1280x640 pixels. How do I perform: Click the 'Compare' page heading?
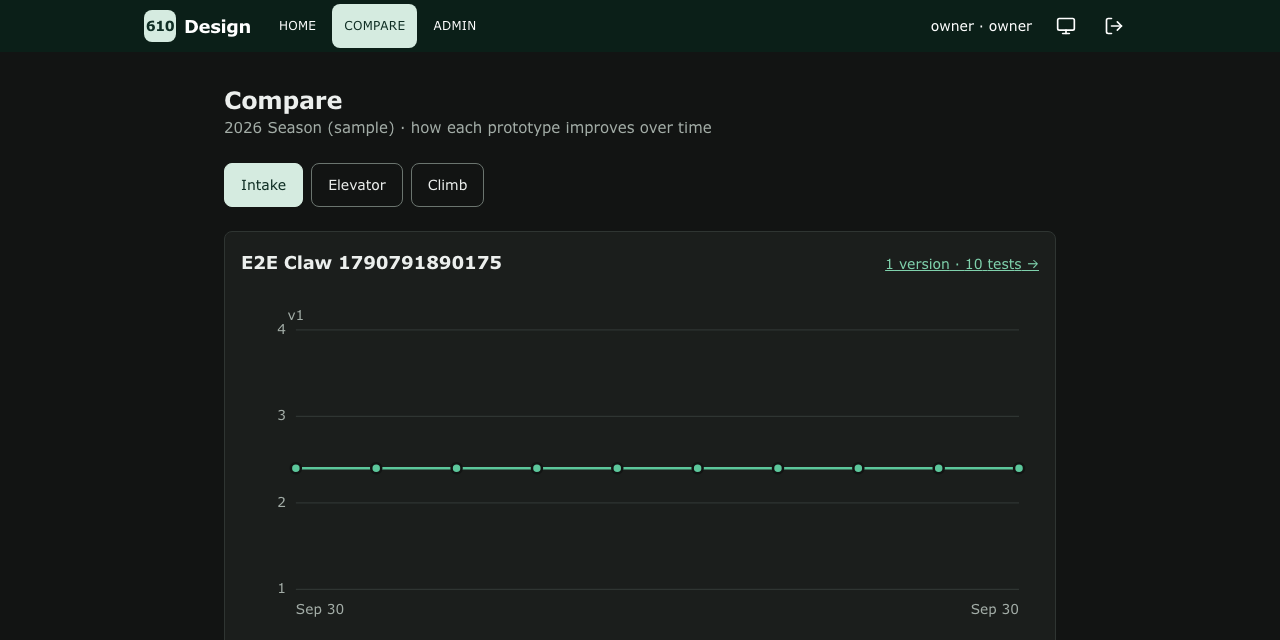[283, 100]
